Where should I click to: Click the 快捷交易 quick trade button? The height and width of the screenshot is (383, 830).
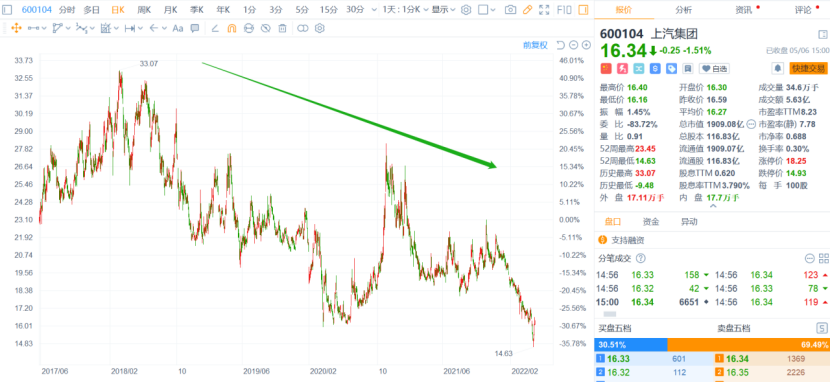tap(808, 68)
